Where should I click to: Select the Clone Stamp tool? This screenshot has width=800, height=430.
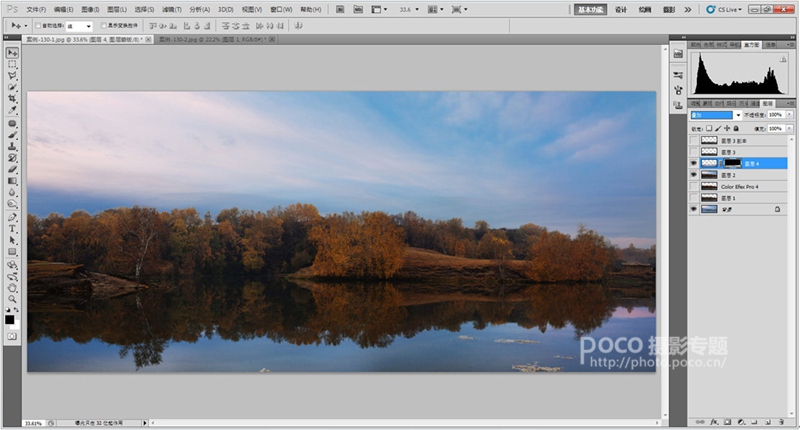[12, 146]
